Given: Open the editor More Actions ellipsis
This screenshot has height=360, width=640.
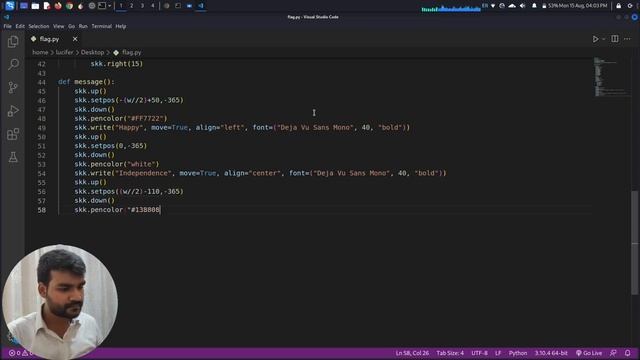Looking at the screenshot, I should click(x=627, y=39).
